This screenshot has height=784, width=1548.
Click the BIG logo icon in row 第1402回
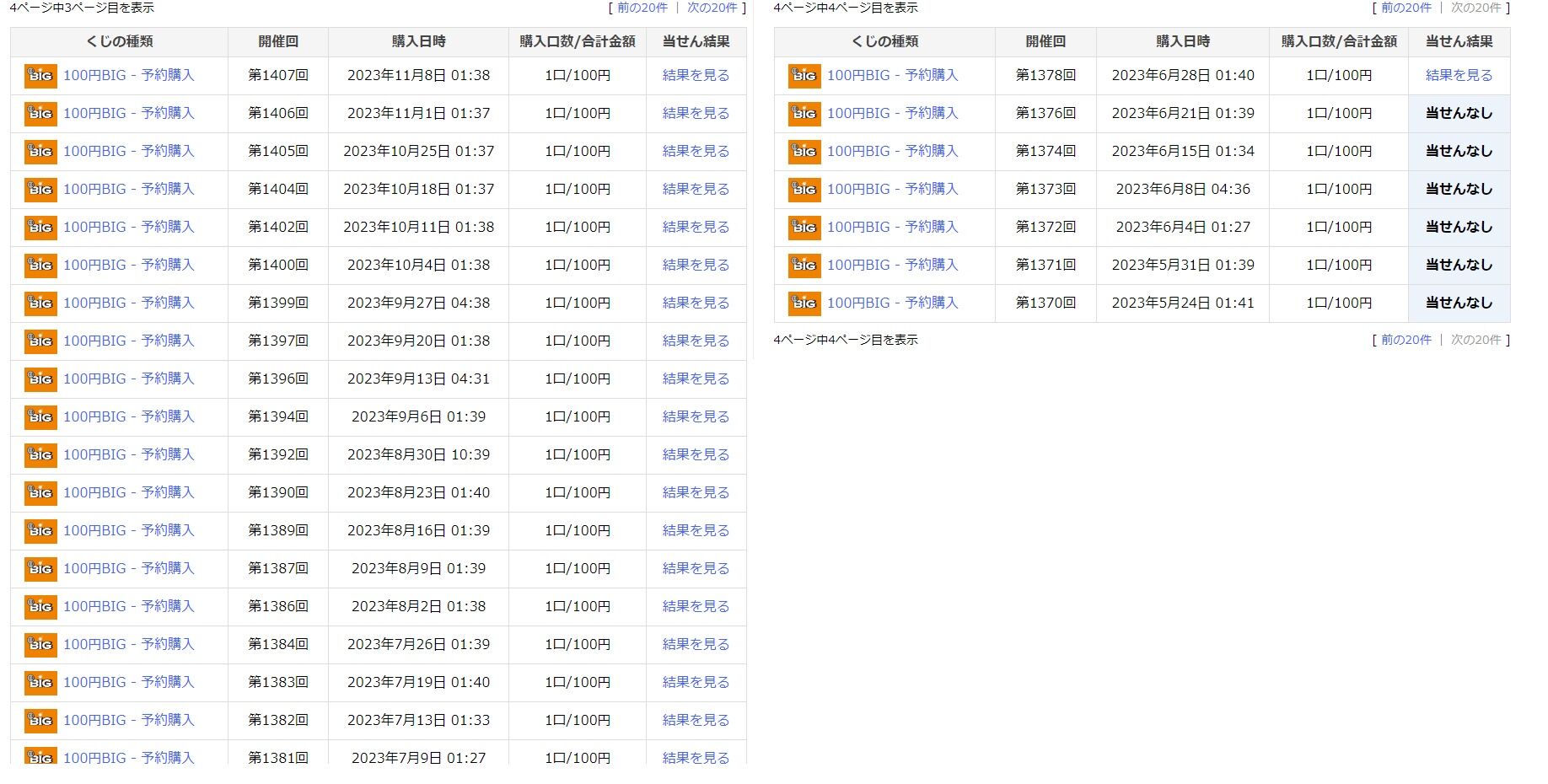pos(40,228)
